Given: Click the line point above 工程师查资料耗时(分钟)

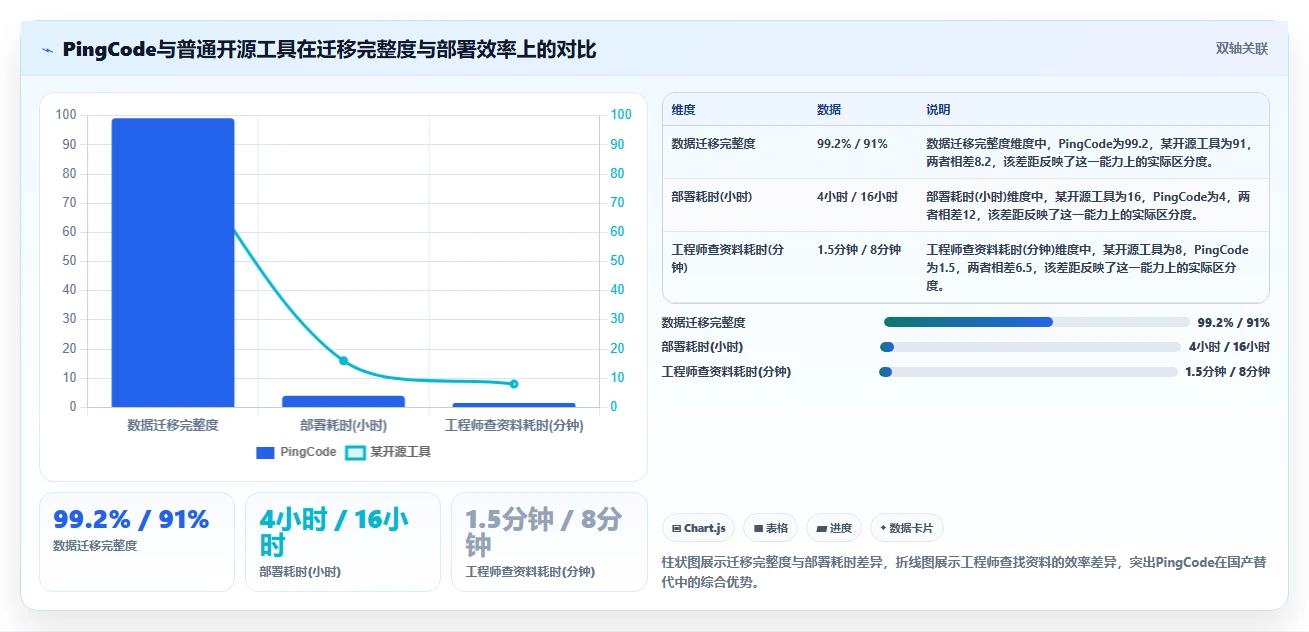Looking at the screenshot, I should [x=514, y=384].
